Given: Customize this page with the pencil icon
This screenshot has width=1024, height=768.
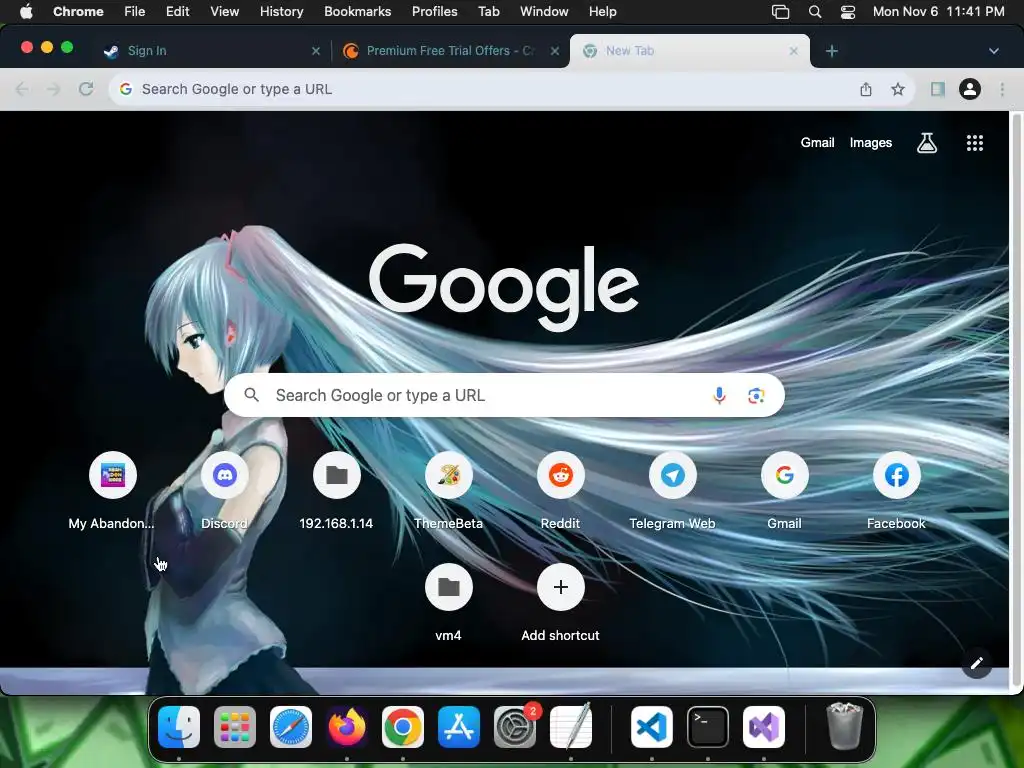Looking at the screenshot, I should 976,664.
